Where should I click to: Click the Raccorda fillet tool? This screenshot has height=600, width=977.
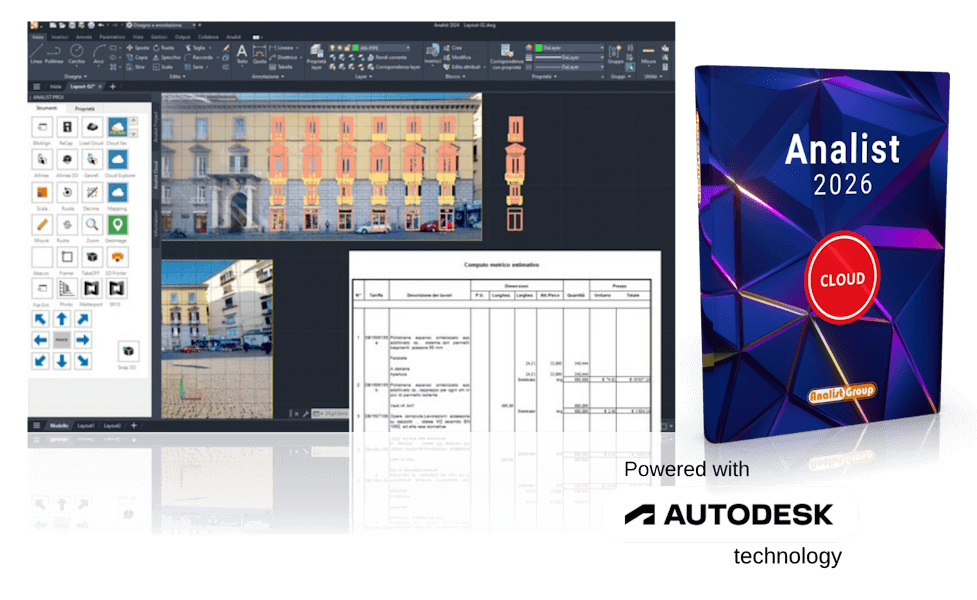(x=199, y=57)
